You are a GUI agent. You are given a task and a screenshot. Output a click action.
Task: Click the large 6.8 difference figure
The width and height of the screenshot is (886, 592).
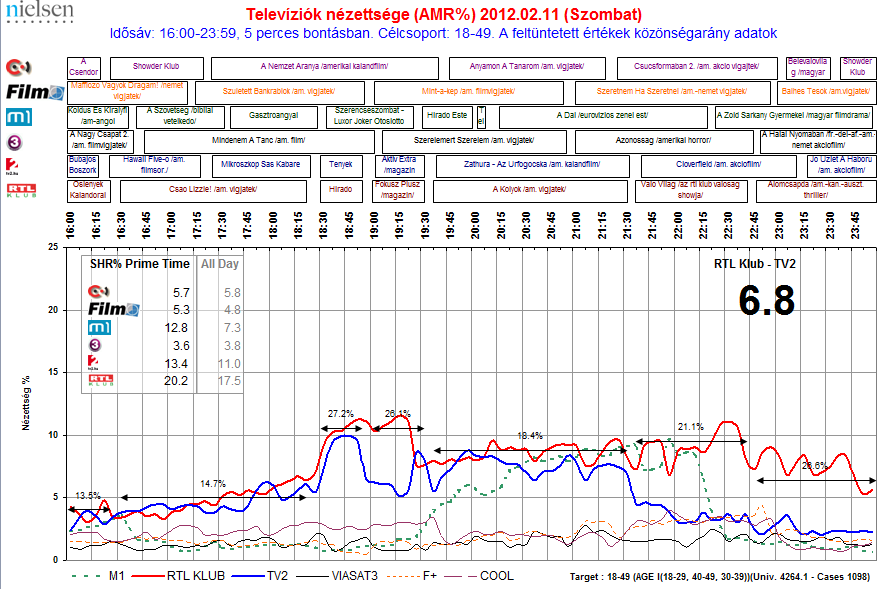(x=767, y=301)
